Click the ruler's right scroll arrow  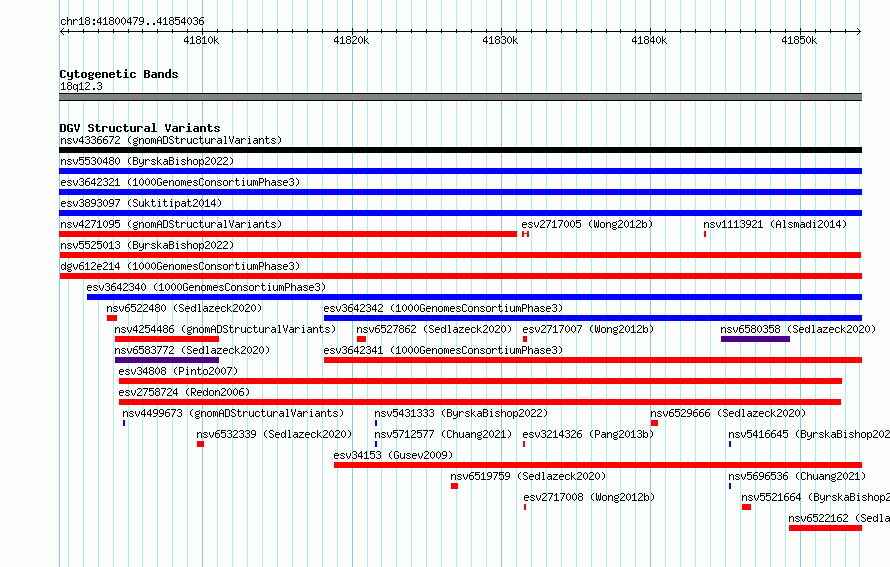click(x=859, y=31)
